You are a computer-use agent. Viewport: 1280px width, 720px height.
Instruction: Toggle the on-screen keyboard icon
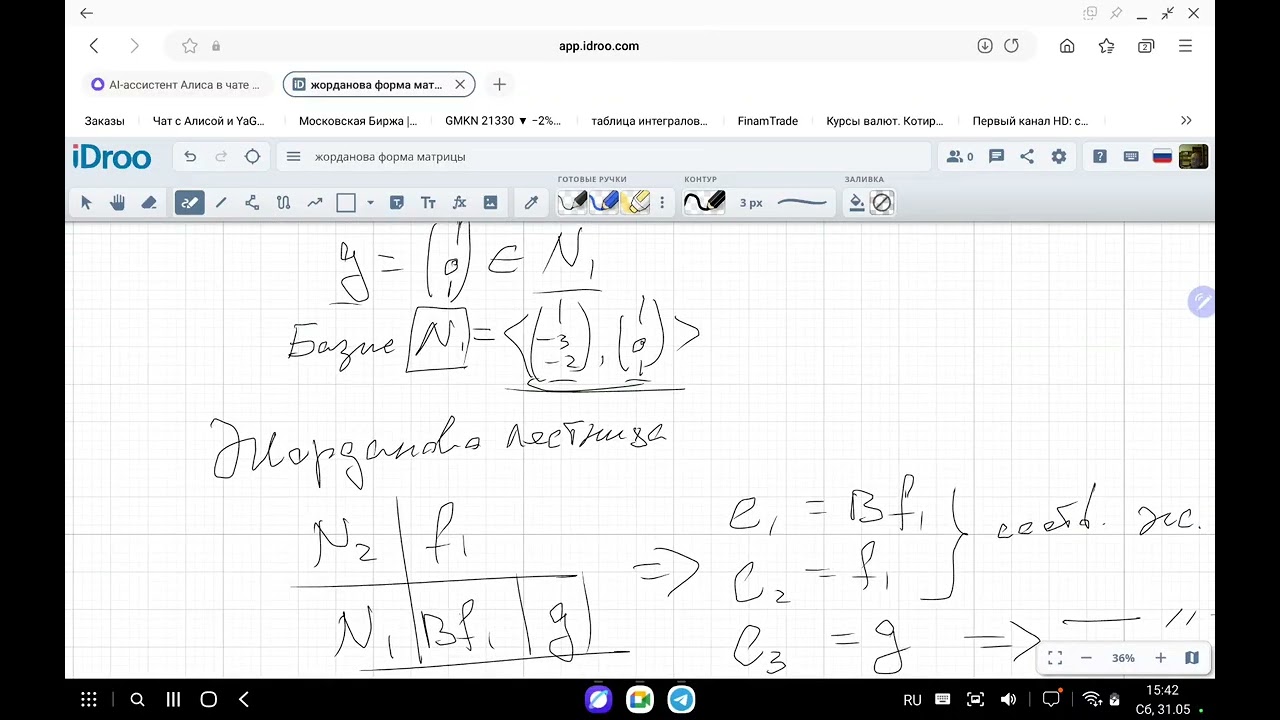[1131, 157]
